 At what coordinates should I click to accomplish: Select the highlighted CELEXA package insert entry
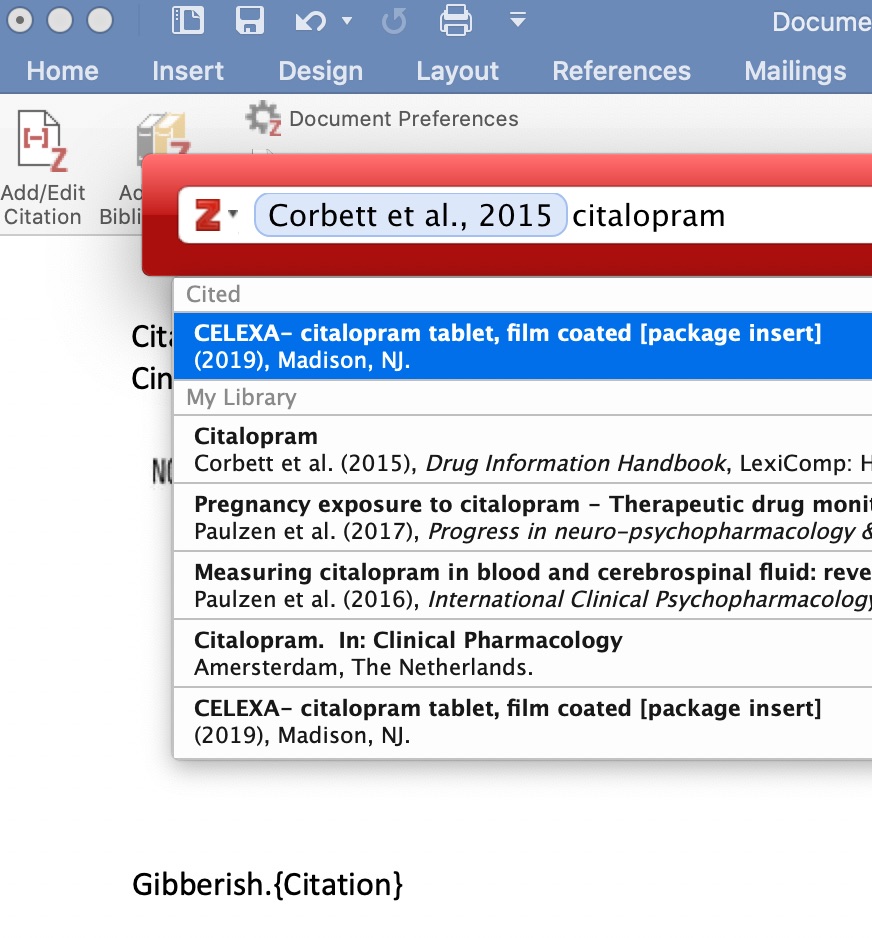point(500,346)
